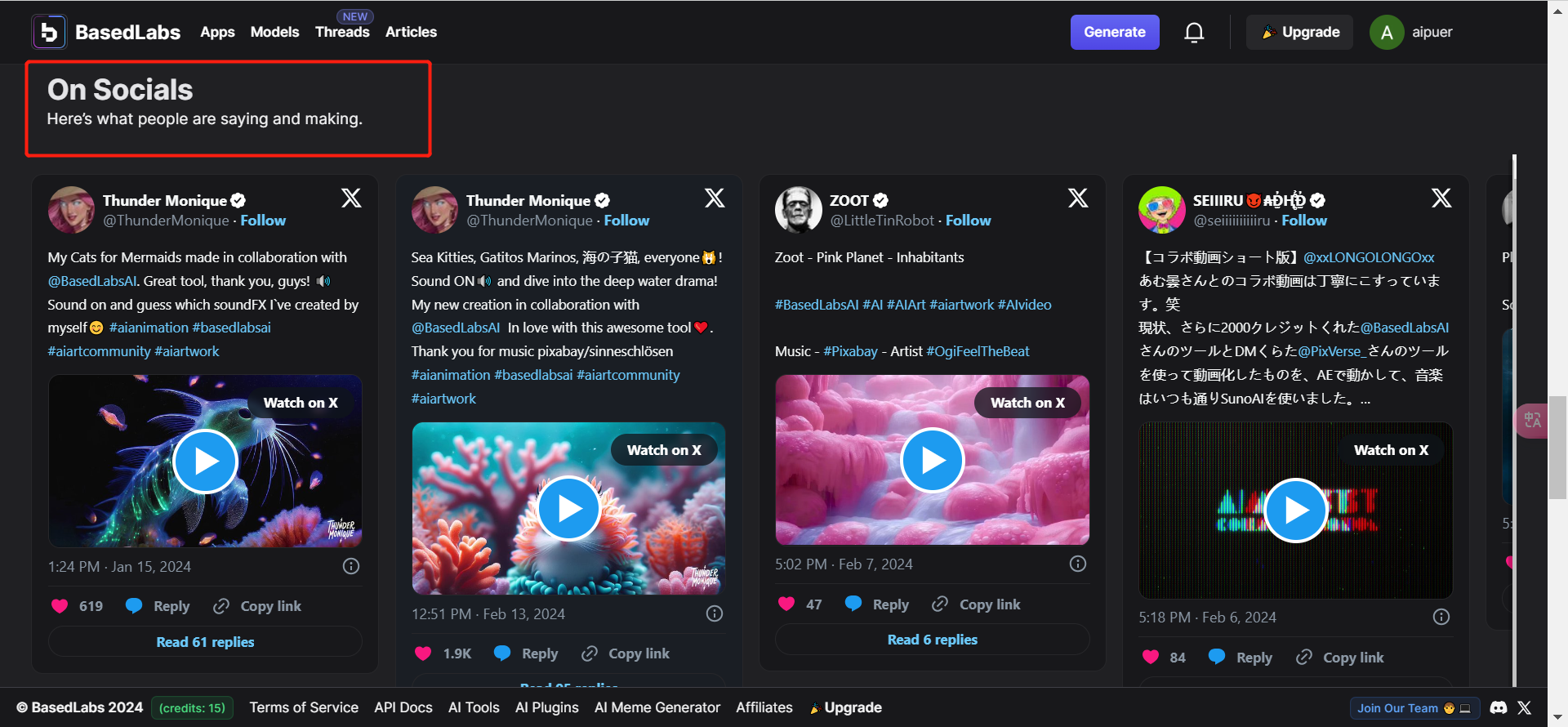Follow @ThunderMonique on Sea Kitties post
This screenshot has width=1568, height=727.
coord(626,221)
